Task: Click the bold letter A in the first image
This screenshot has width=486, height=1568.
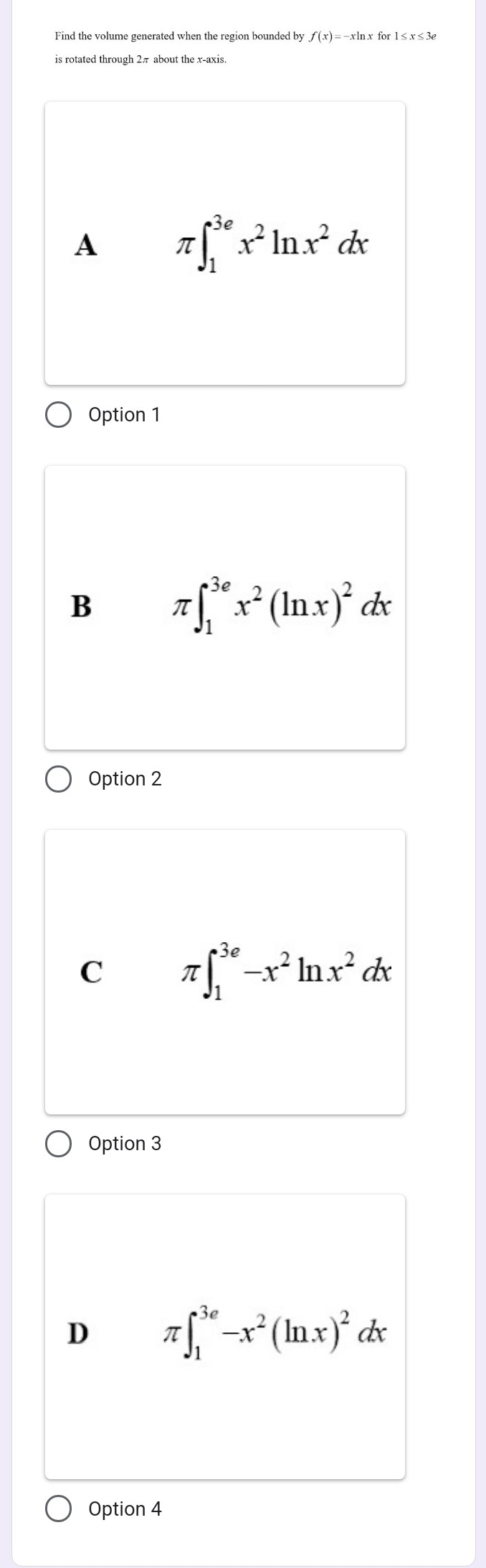Action: 86,244
